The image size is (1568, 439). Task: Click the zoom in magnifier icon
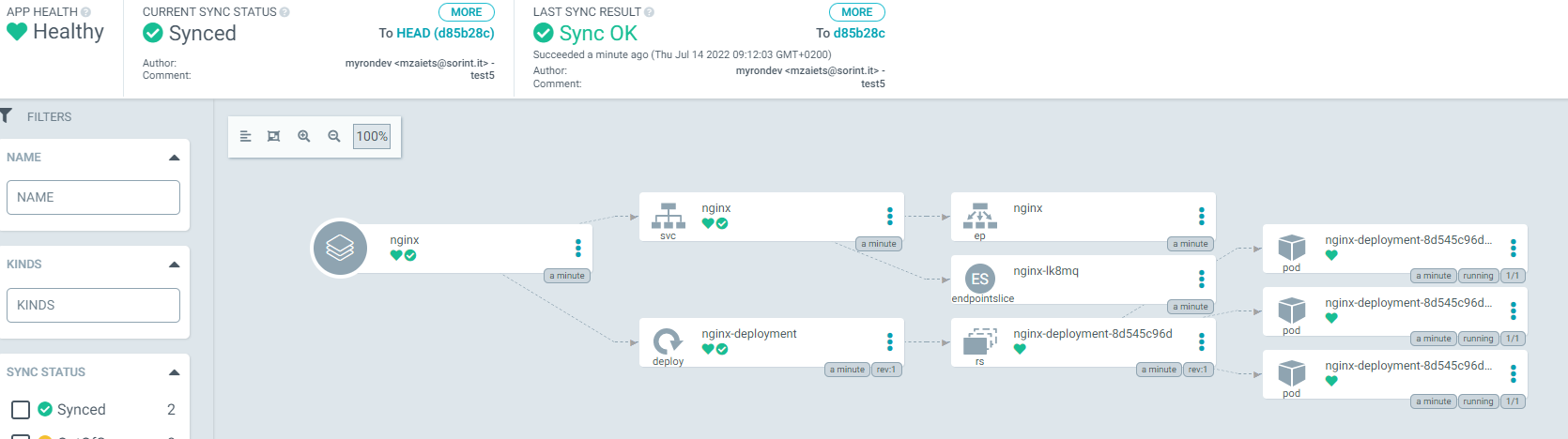coord(304,136)
